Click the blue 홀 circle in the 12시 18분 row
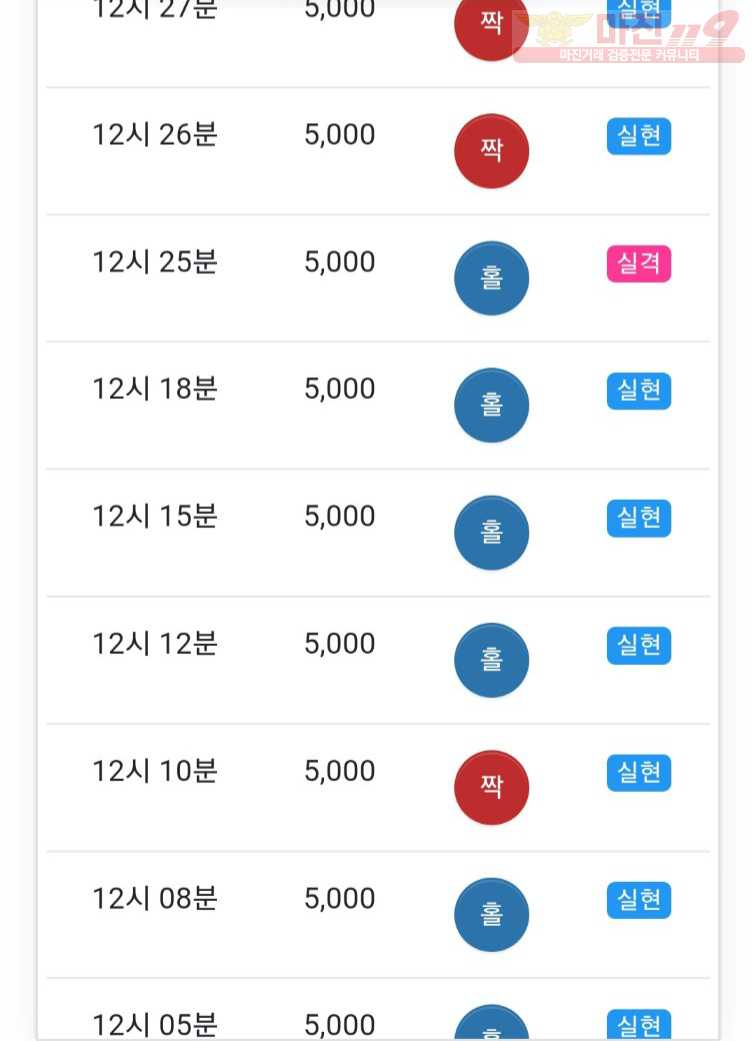The image size is (756, 1041). (491, 405)
